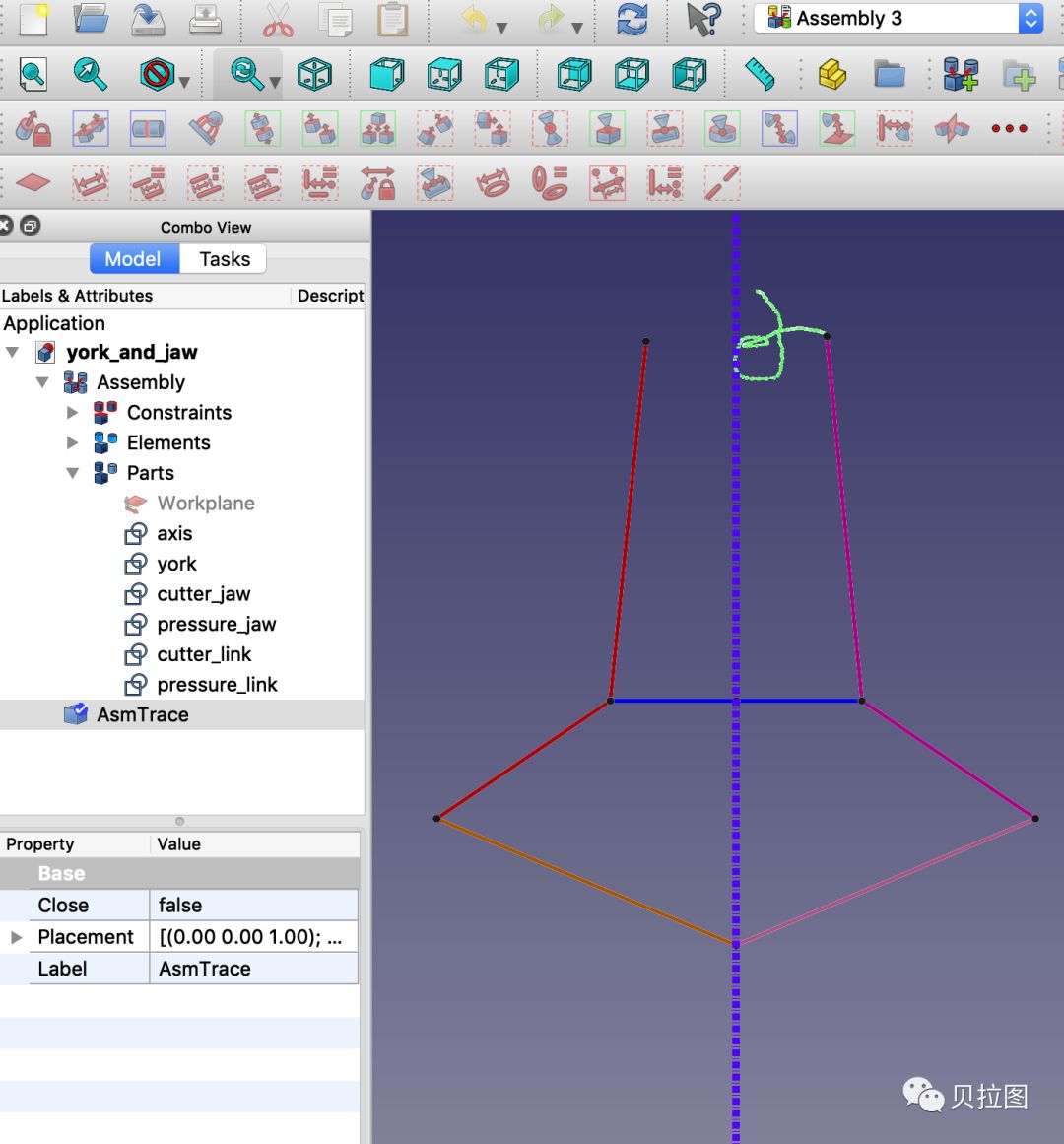Switch to the Tasks tab
Viewport: 1064px width, 1144px height.
tap(224, 259)
